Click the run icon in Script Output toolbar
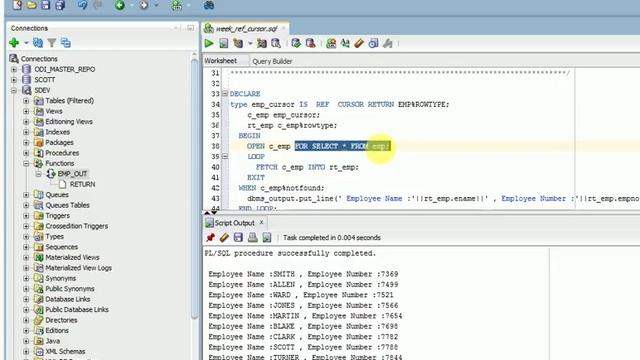Screen dimensions: 640x360 click(267, 237)
